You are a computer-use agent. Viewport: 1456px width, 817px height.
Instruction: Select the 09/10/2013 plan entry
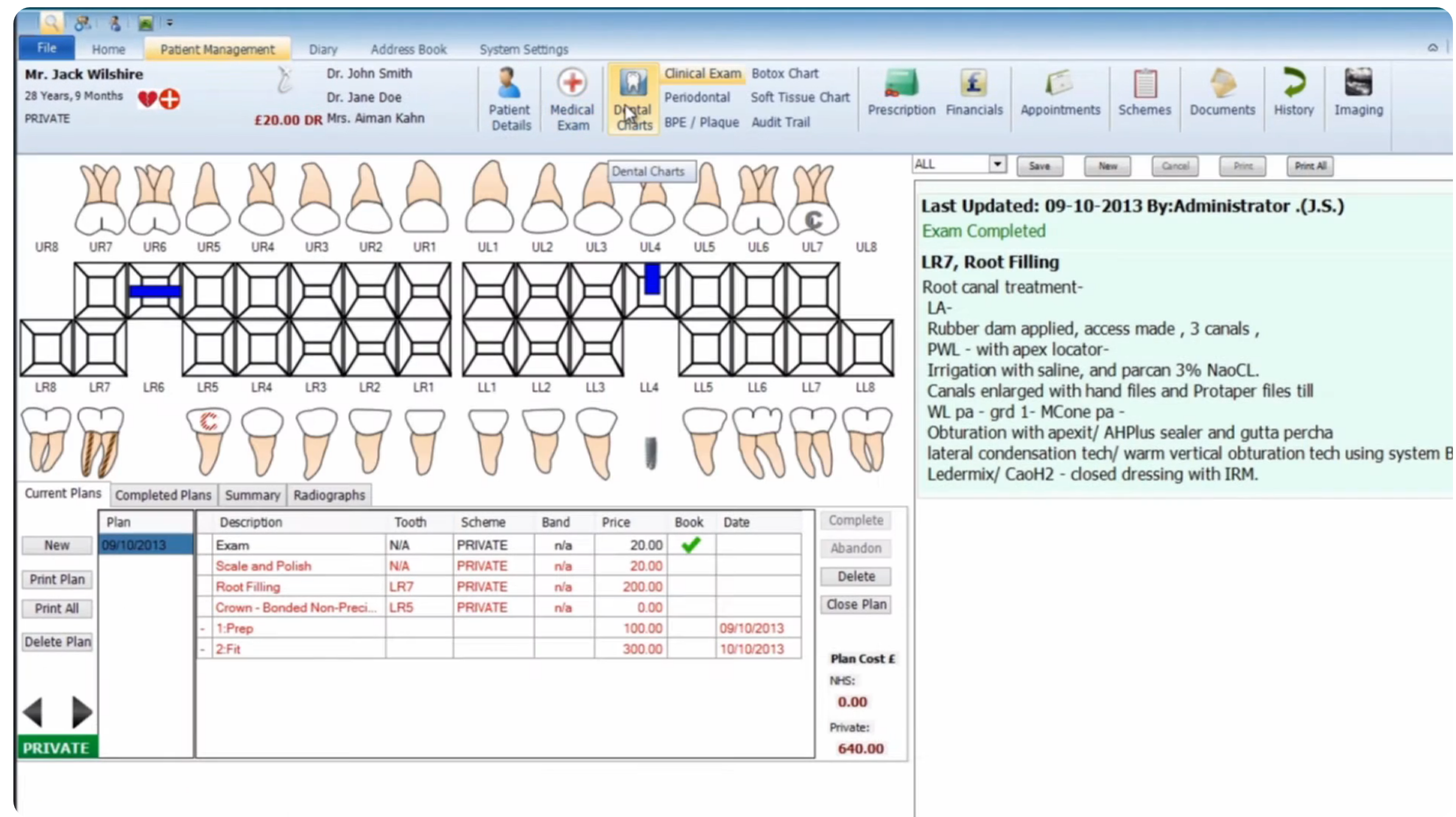coord(146,545)
